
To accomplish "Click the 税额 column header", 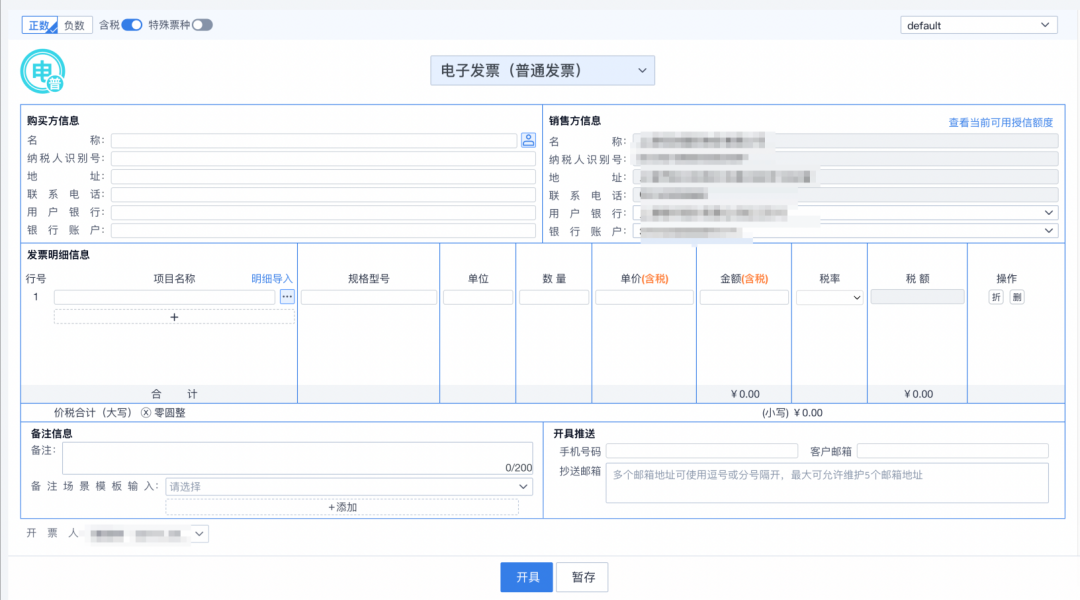I will click(917, 278).
